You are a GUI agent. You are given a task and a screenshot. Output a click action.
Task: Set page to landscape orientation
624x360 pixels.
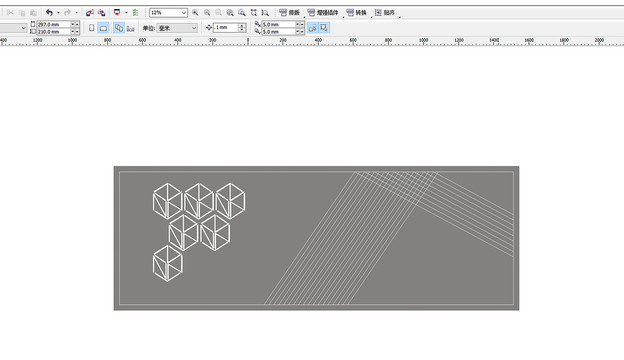103,28
